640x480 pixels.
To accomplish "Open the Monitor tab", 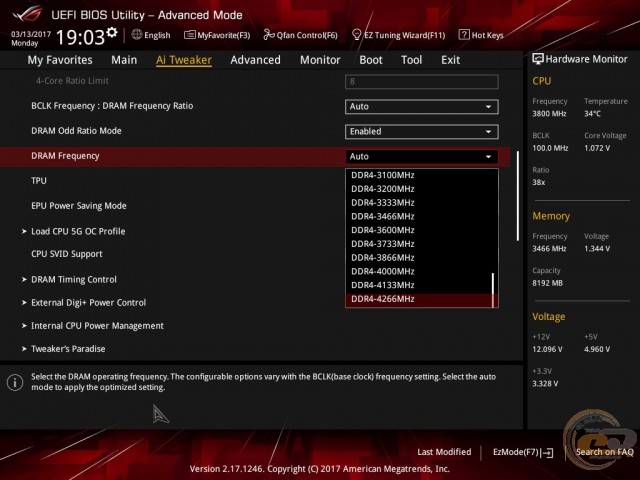I will pyautogui.click(x=320, y=60).
